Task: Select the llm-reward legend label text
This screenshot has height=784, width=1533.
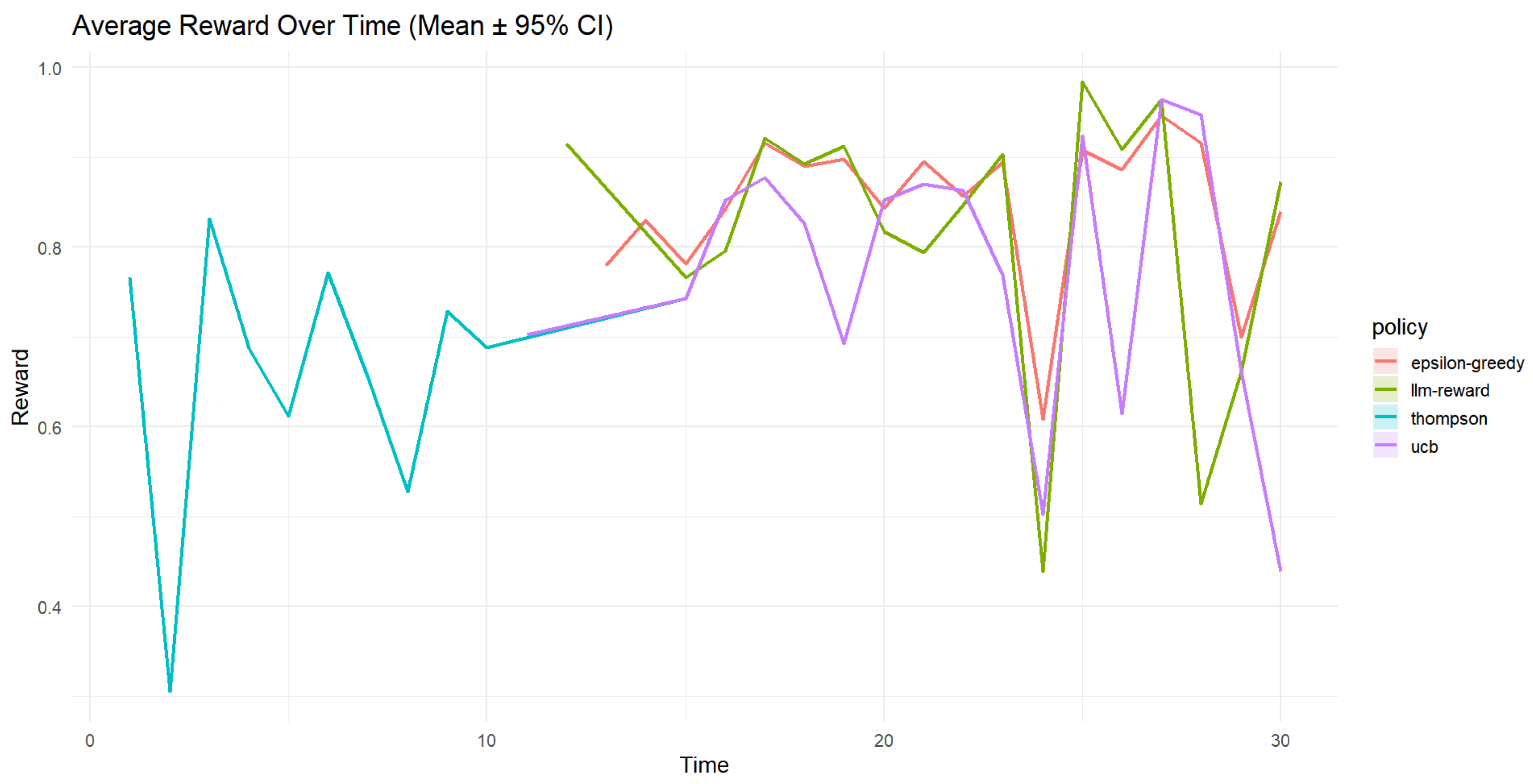Action: coord(1449,391)
